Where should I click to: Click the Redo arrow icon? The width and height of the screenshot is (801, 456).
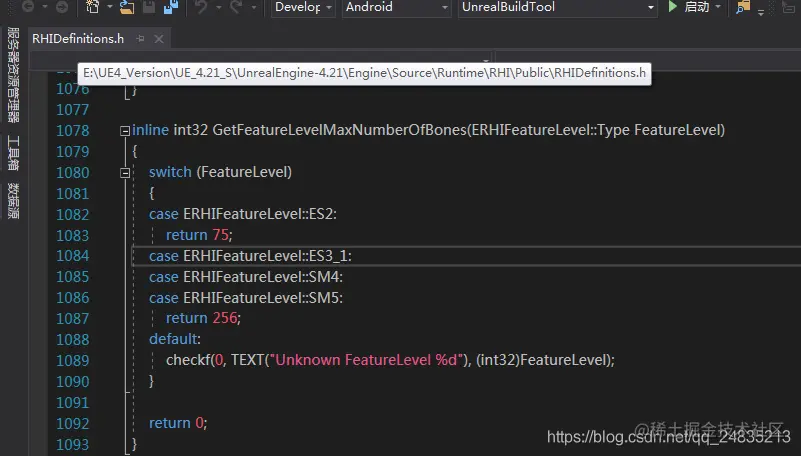pos(236,7)
